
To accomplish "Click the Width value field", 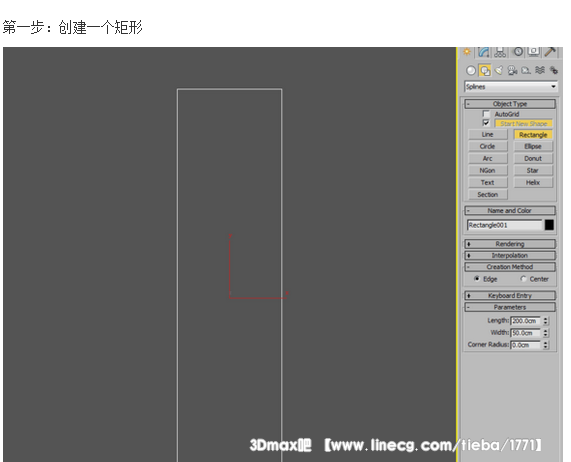I will 525,333.
